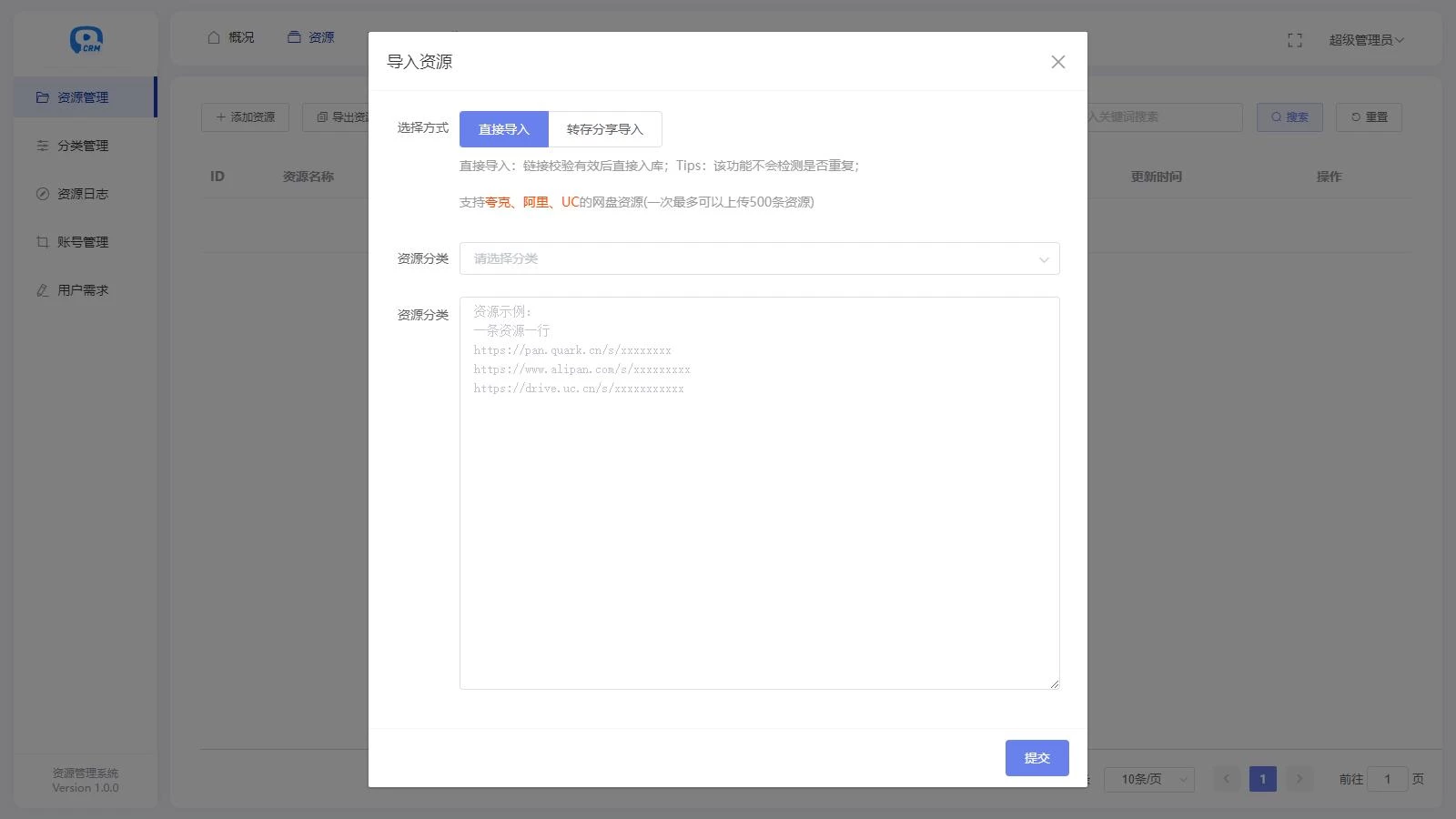
Task: Select the 直接导入 import method
Action: pyautogui.click(x=503, y=129)
